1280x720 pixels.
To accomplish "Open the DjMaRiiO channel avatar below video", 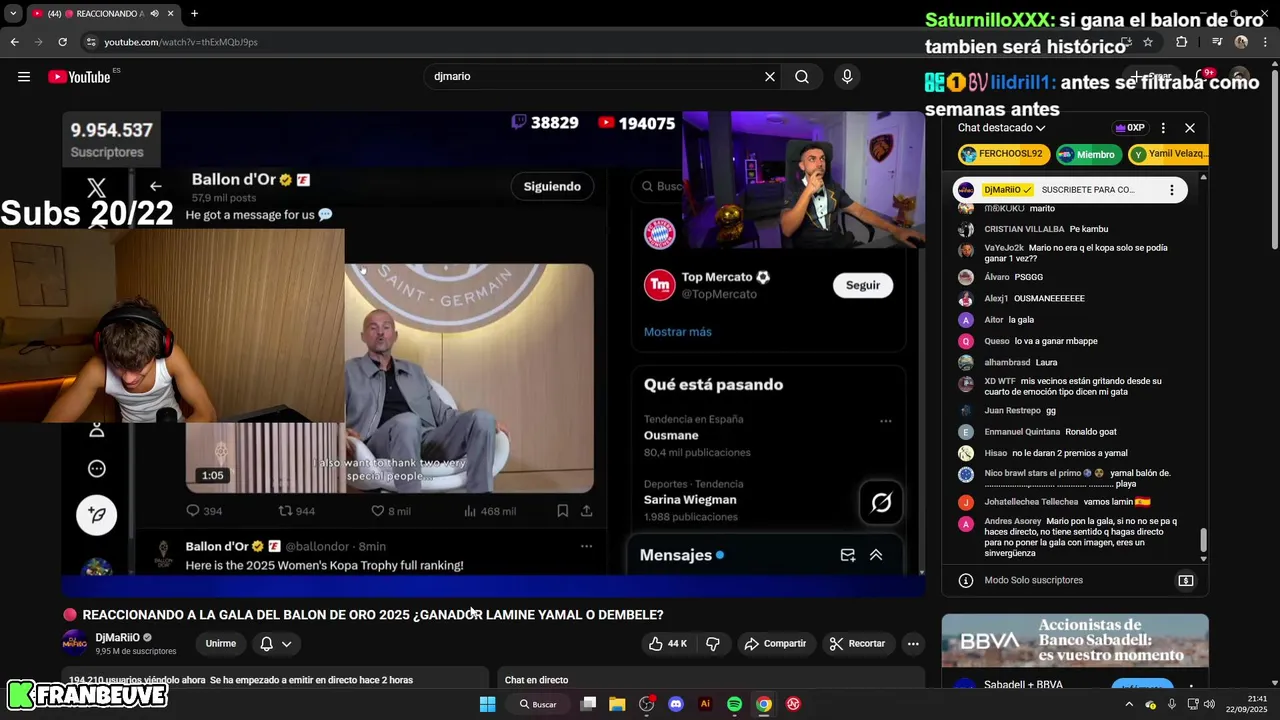I will tap(75, 643).
